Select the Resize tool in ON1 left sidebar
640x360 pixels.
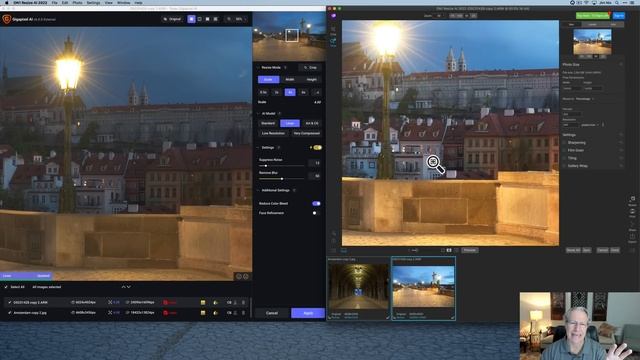333,42
